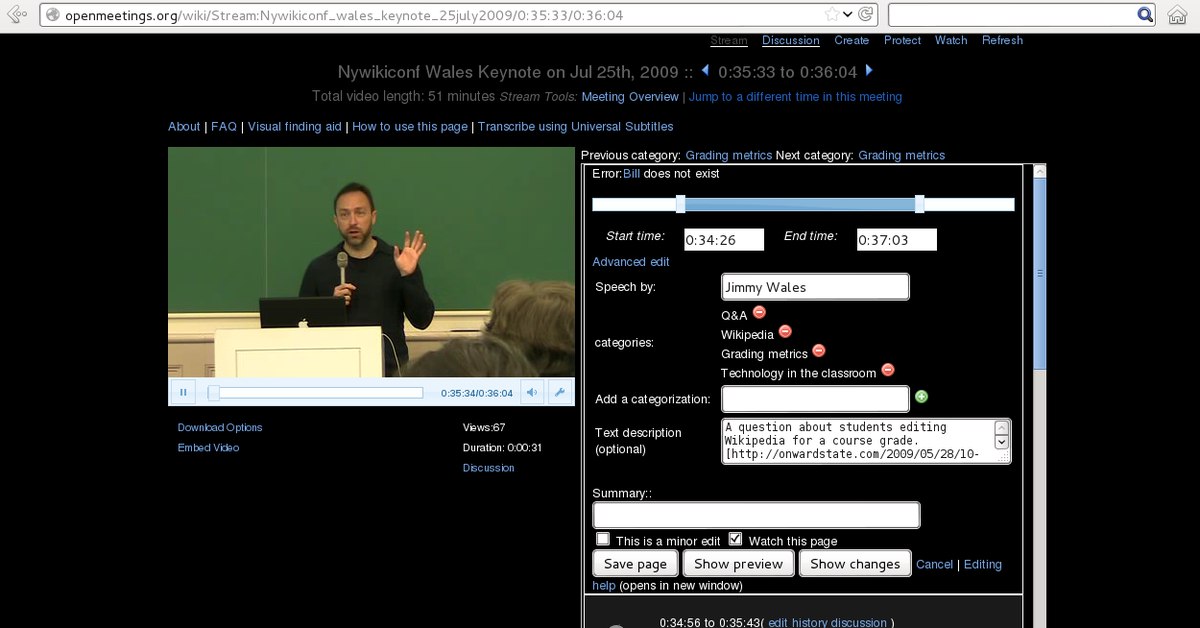This screenshot has height=628, width=1200.
Task: Pause the video with the pause button
Action: (183, 393)
